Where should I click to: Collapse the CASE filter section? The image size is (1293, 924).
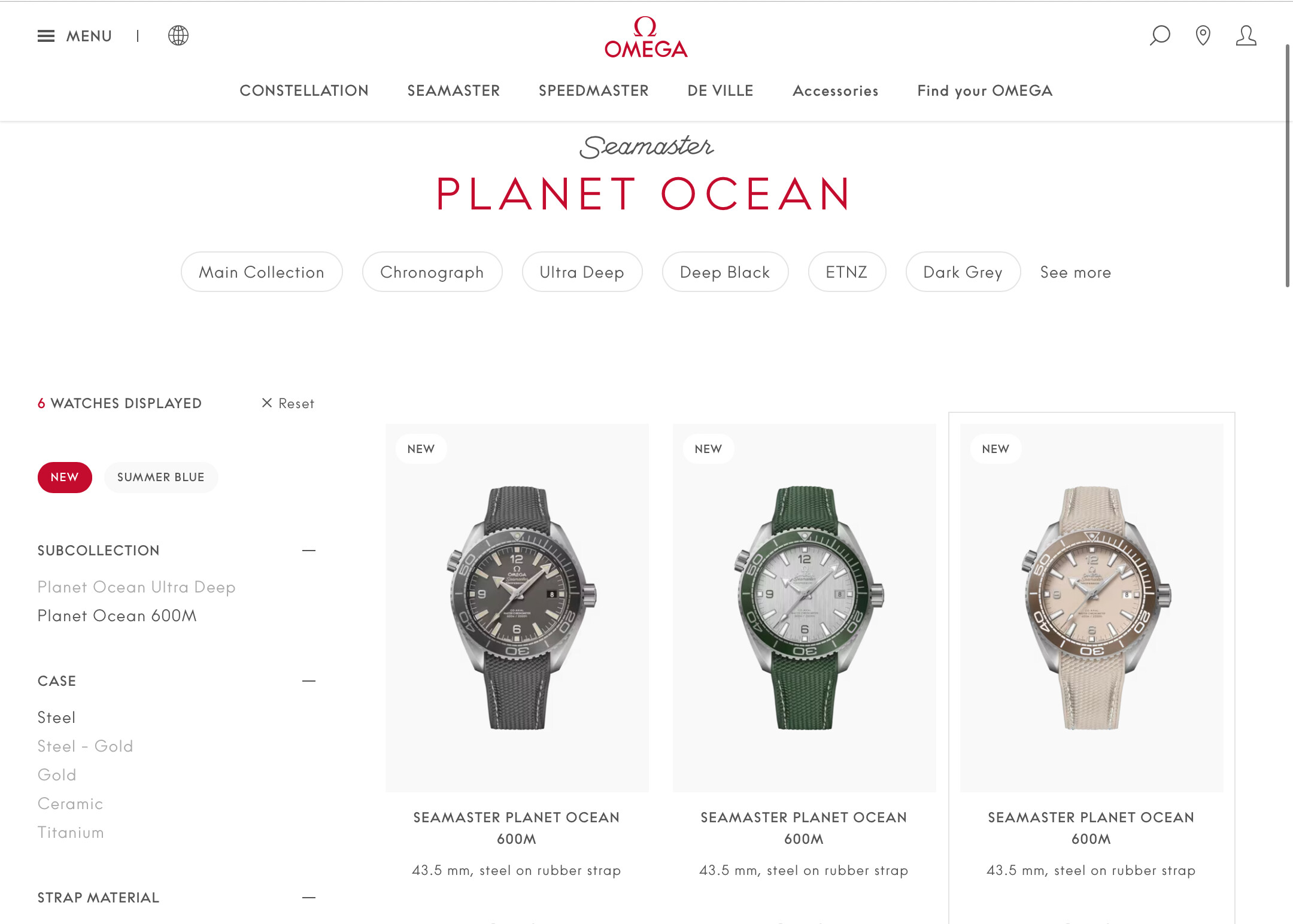point(309,680)
